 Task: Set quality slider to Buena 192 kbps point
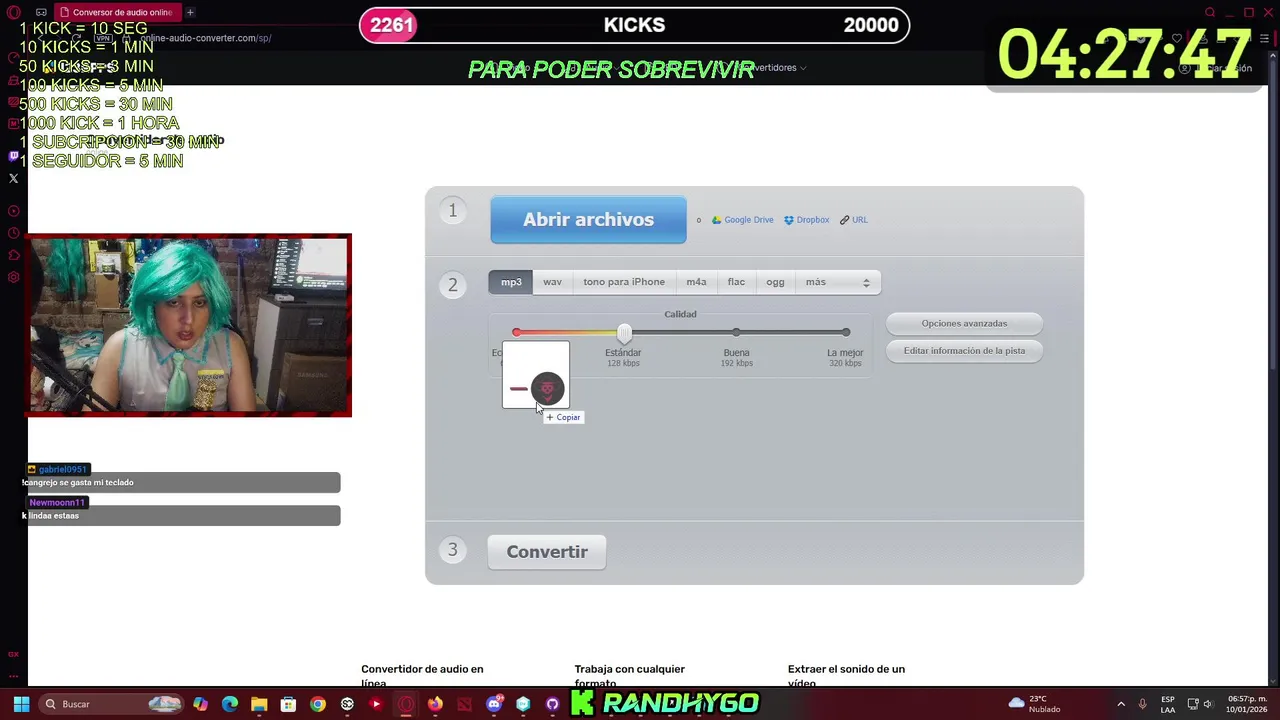(736, 332)
